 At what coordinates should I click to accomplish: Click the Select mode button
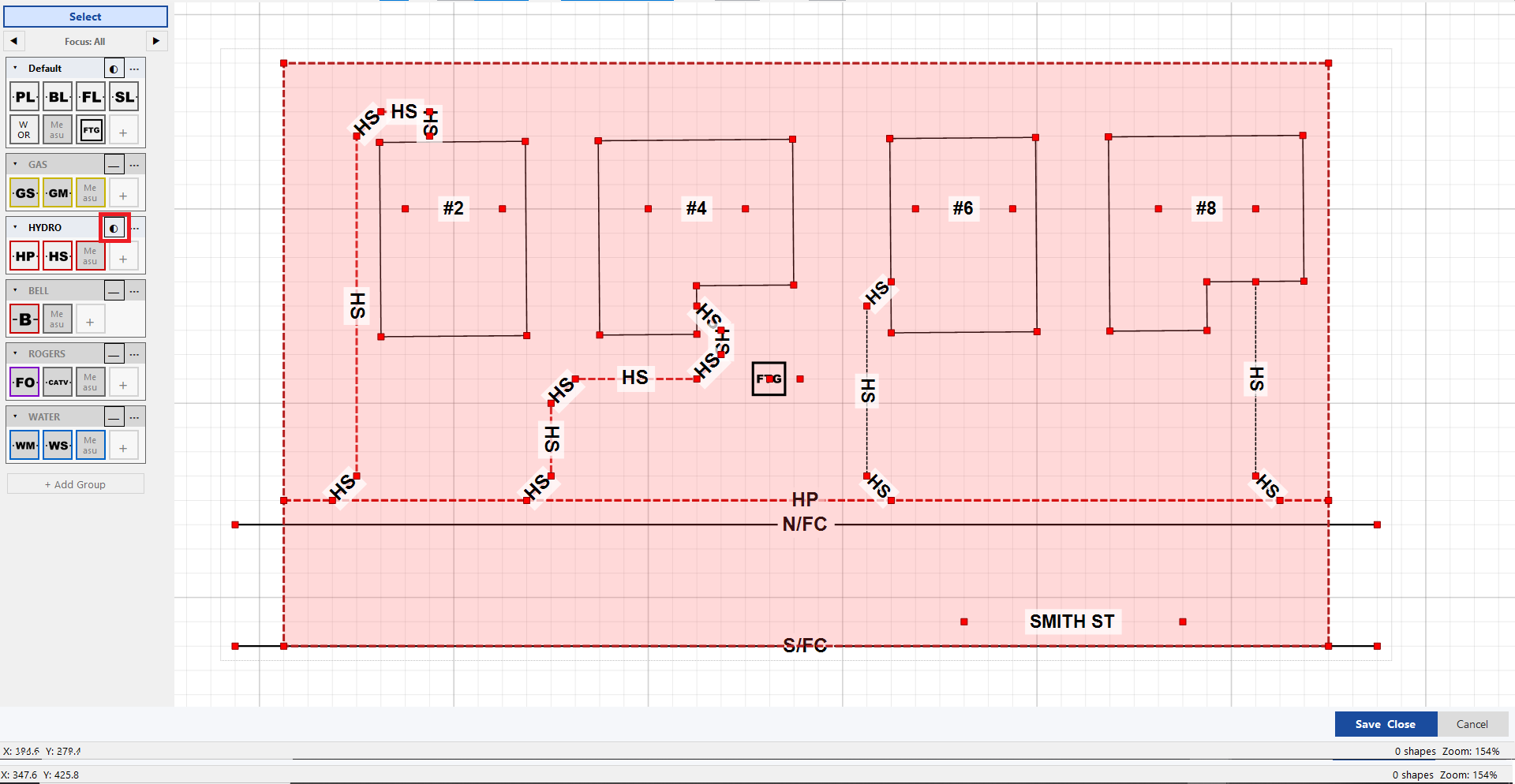pyautogui.click(x=85, y=17)
